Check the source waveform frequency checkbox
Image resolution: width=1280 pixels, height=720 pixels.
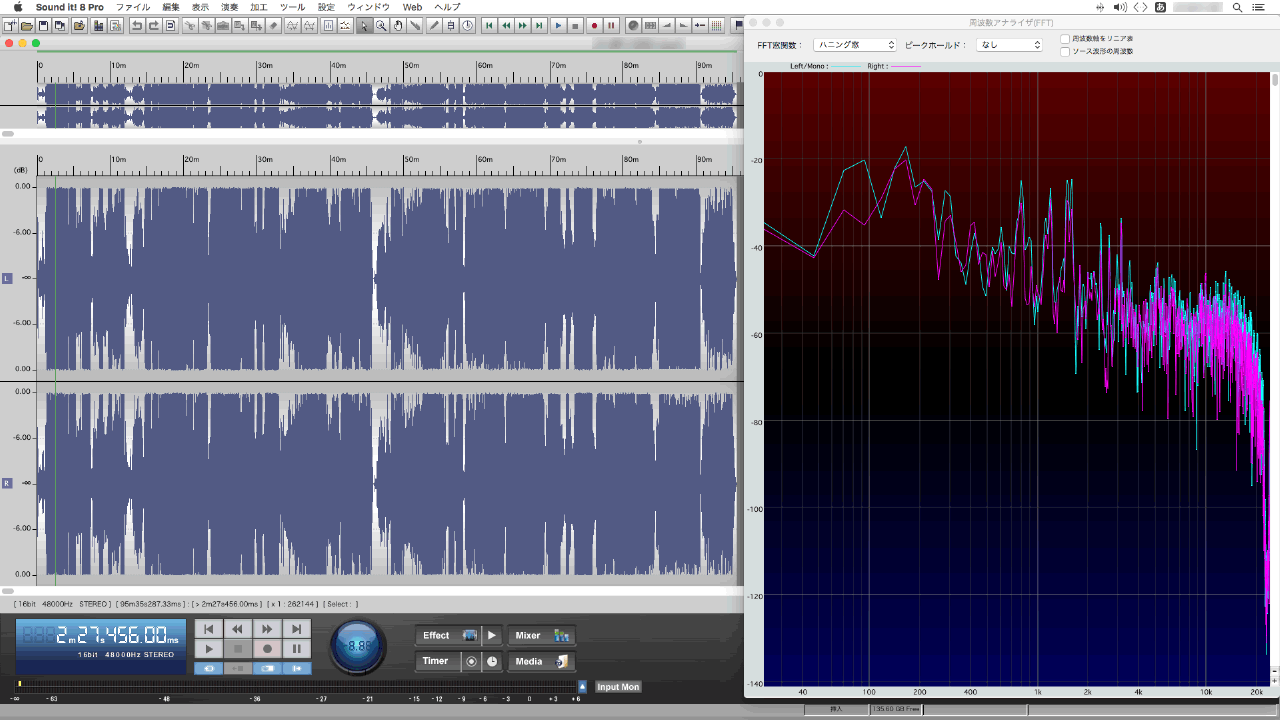click(1066, 51)
